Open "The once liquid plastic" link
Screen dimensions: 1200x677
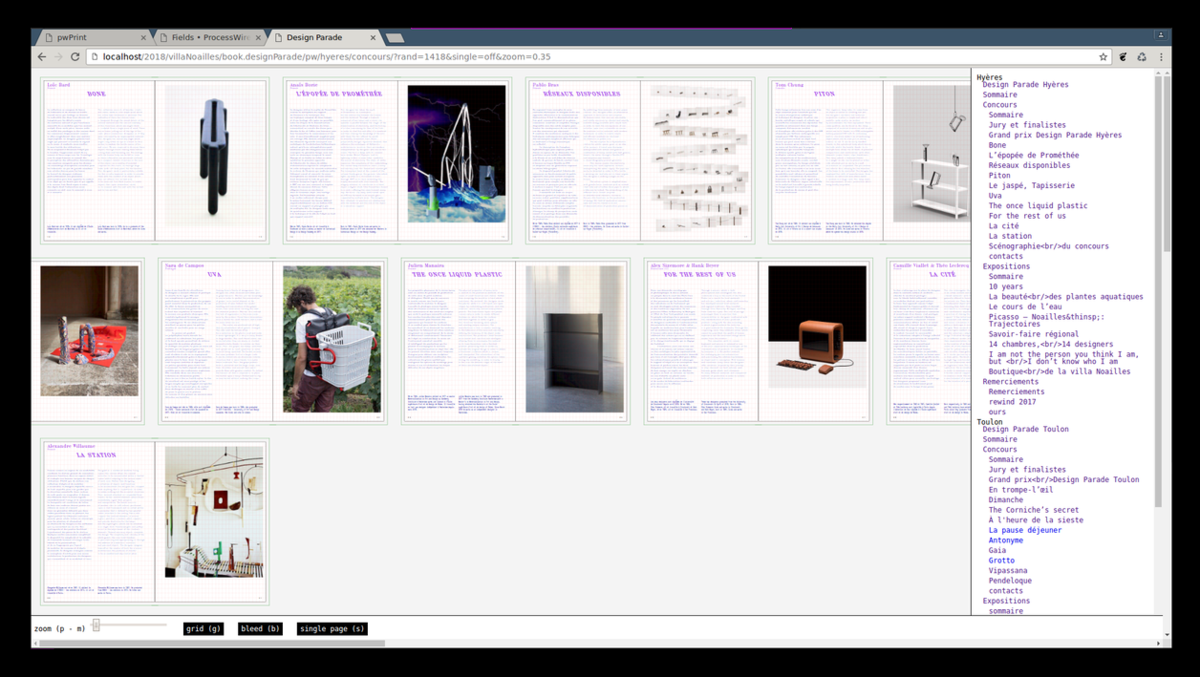point(1038,206)
